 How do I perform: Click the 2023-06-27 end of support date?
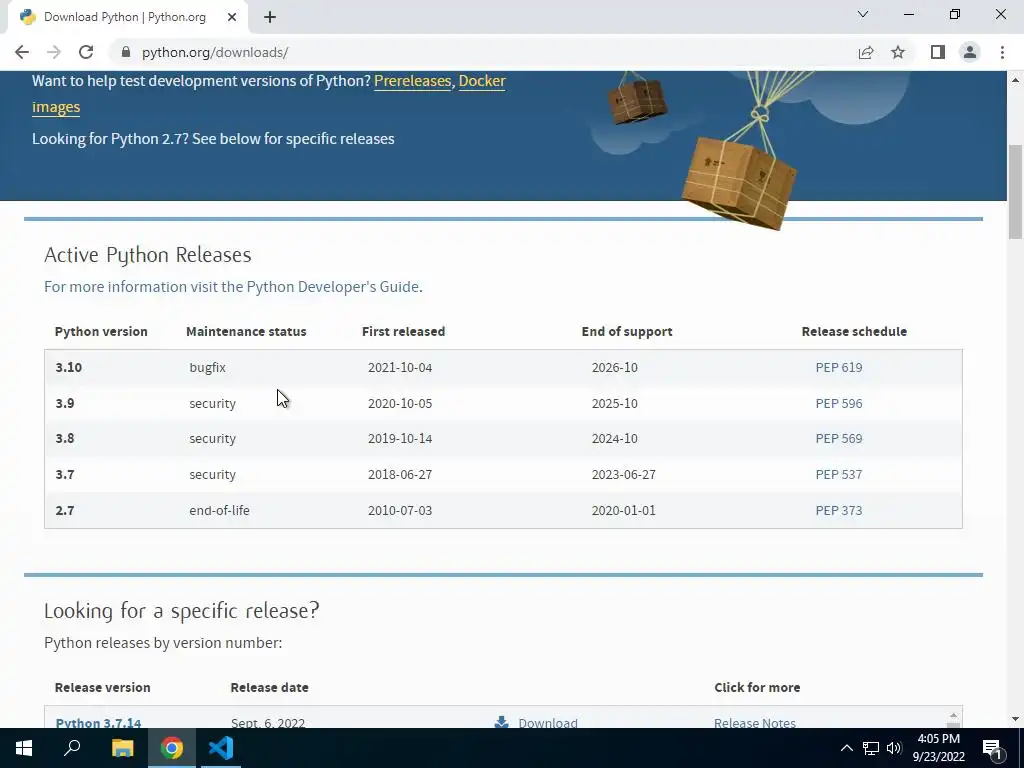(x=624, y=475)
